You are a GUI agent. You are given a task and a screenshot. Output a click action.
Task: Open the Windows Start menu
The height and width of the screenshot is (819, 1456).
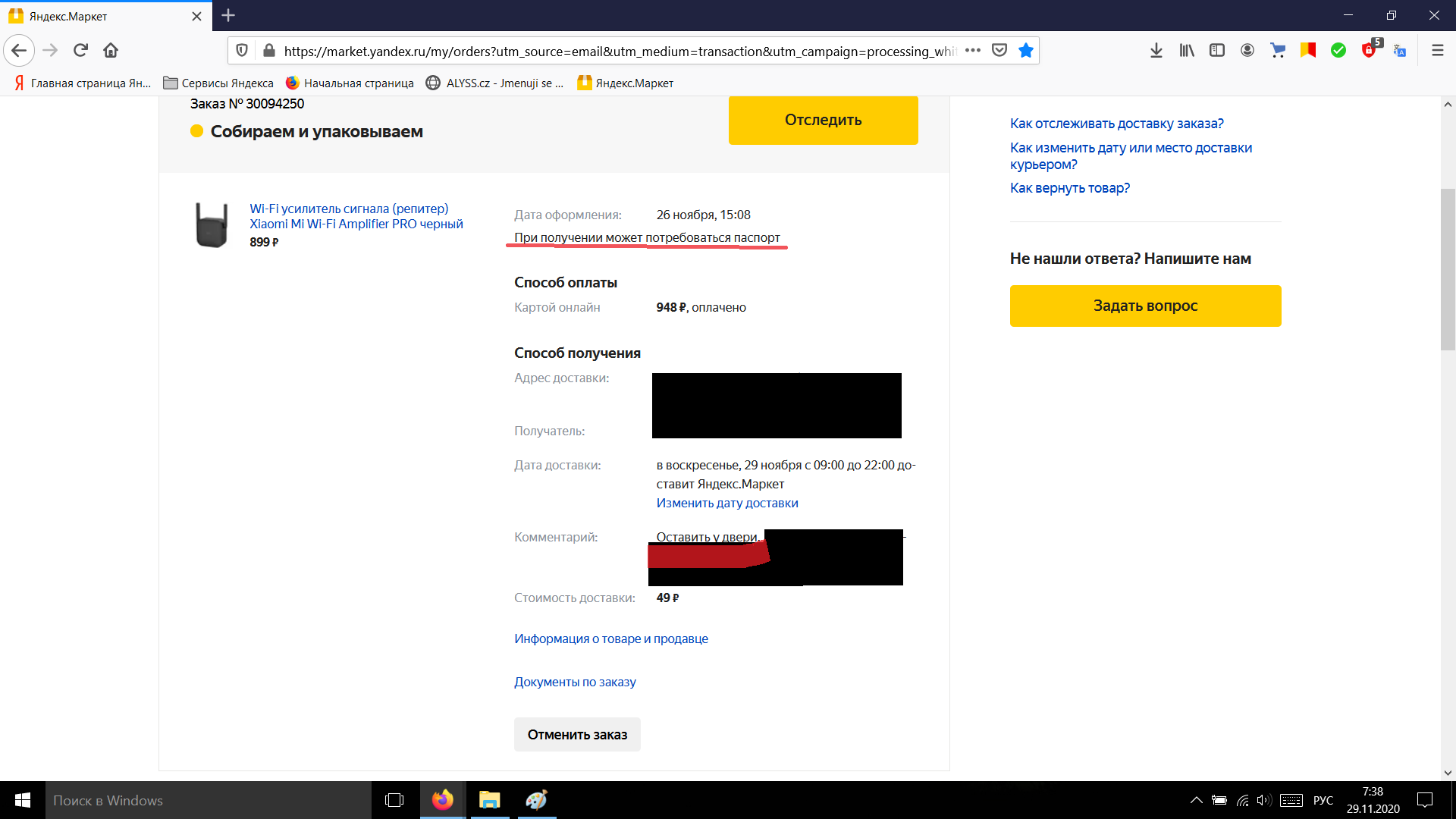(x=23, y=800)
